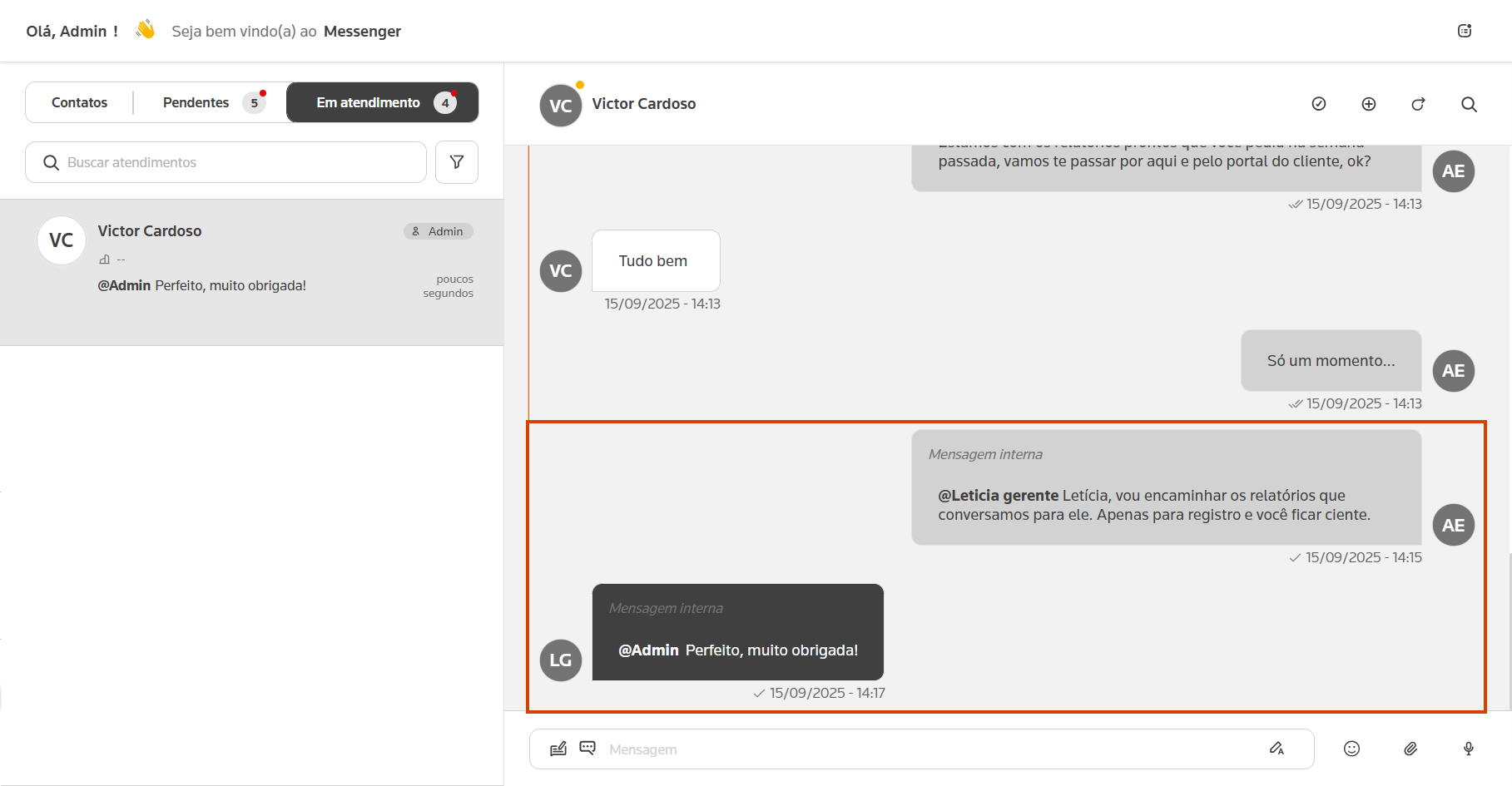
Task: Toggle internal message mode speech-bubble icon
Action: (x=587, y=748)
